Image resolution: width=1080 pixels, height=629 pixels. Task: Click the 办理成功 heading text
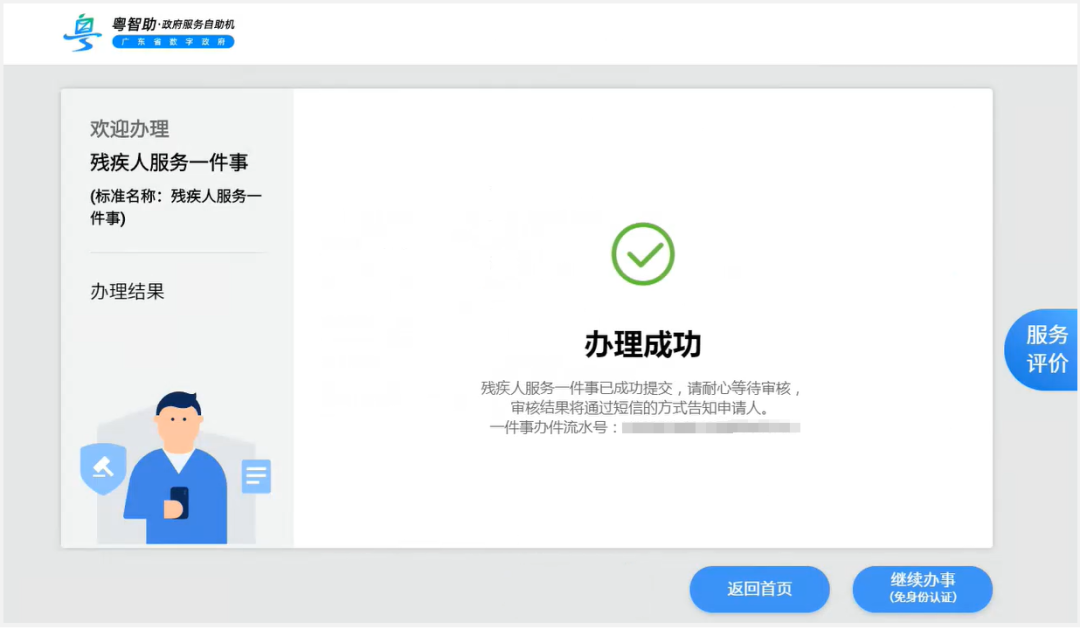643,340
